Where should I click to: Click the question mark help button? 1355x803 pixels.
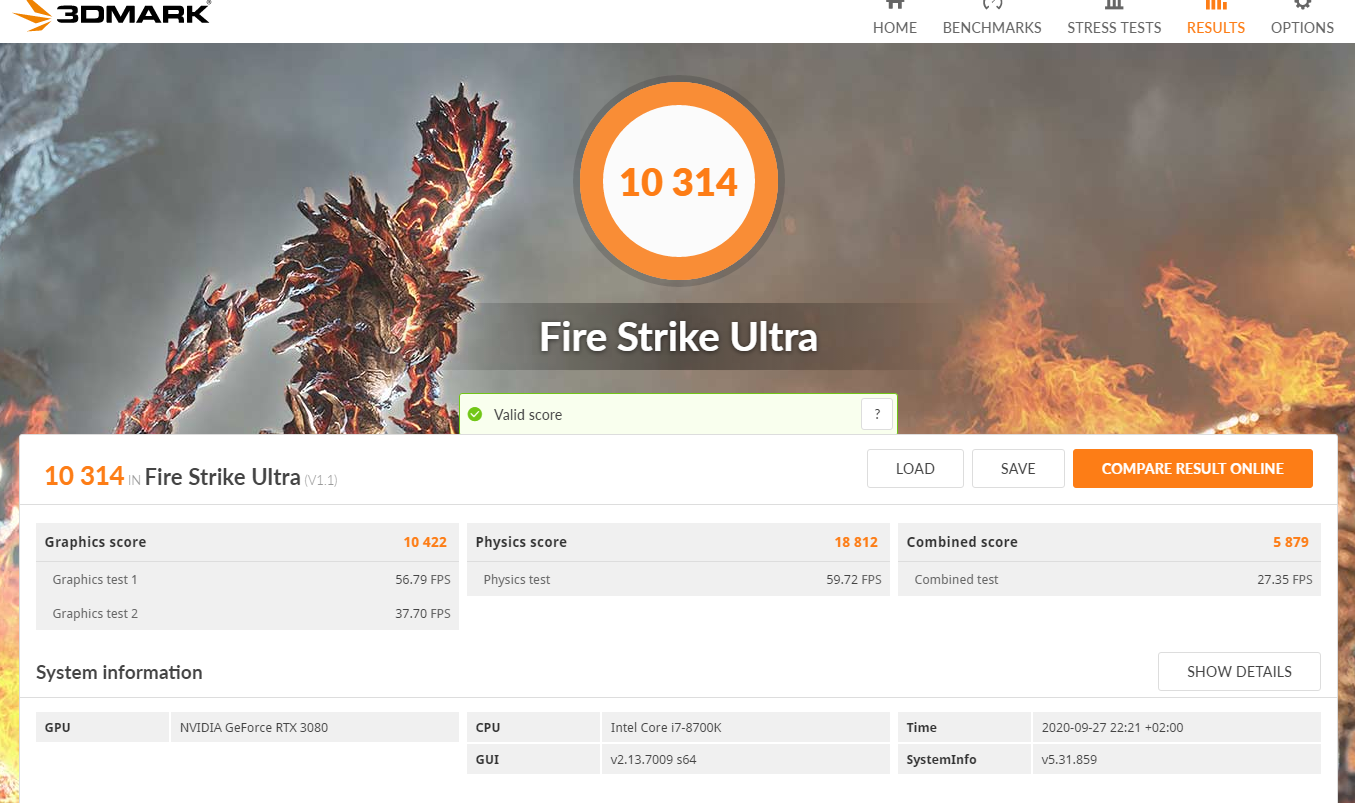click(x=877, y=413)
